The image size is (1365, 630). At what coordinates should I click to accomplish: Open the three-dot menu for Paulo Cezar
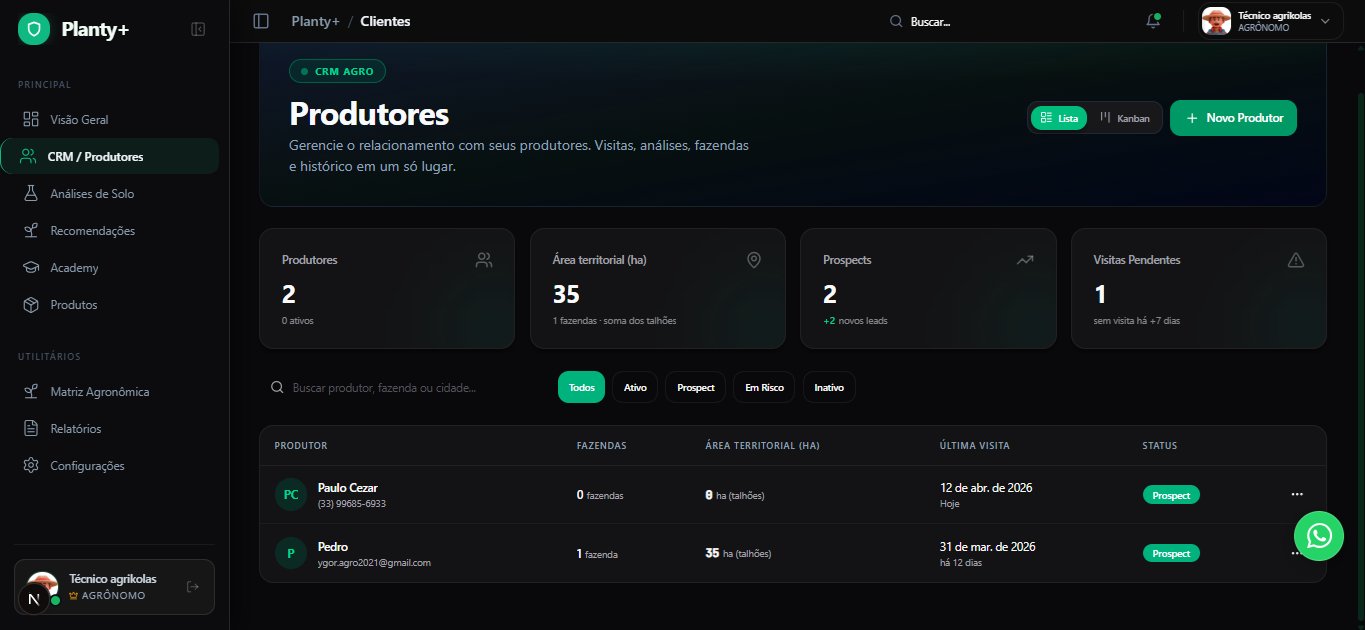(x=1297, y=494)
